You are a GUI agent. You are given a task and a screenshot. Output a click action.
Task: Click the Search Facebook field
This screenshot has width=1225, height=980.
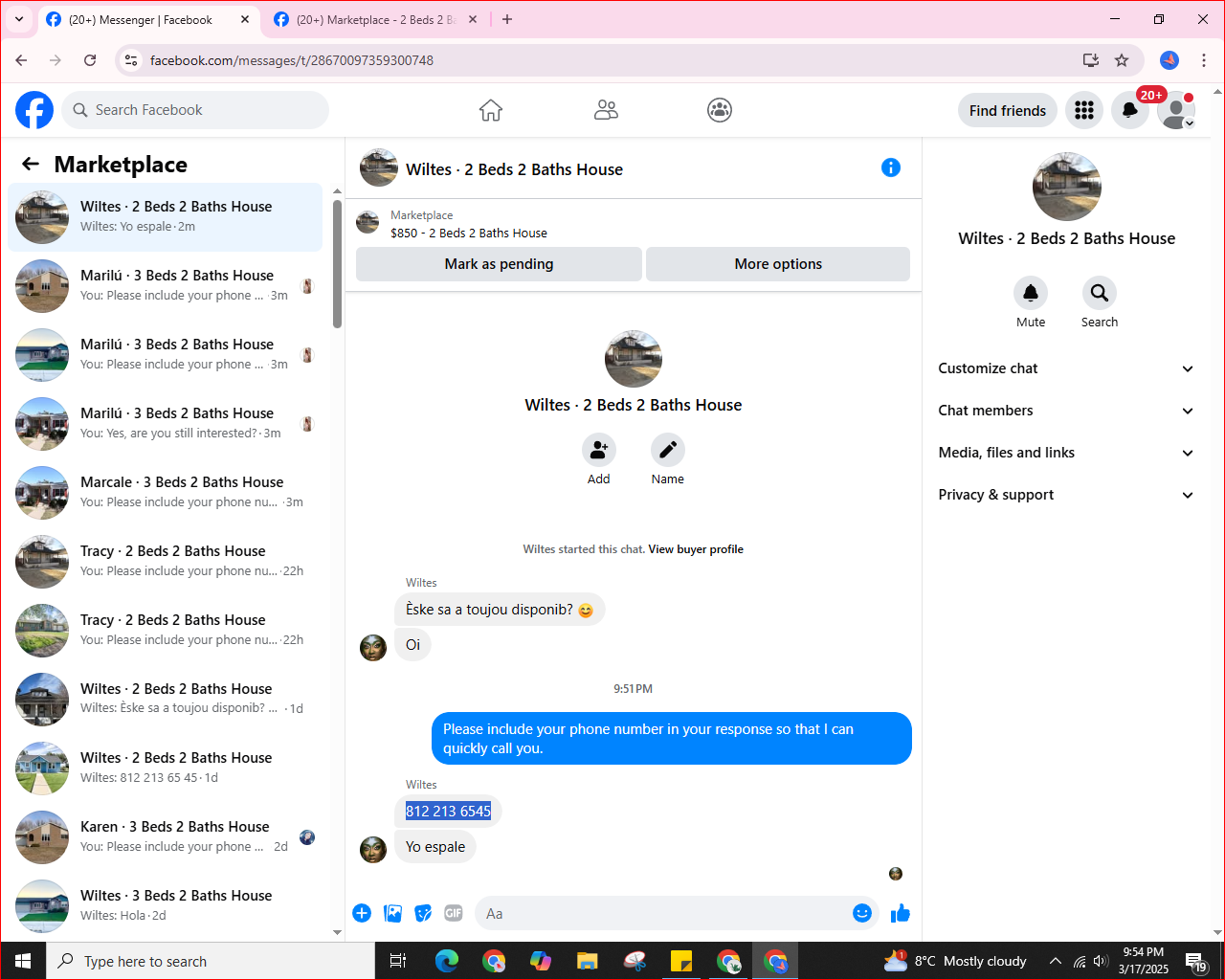click(x=195, y=110)
